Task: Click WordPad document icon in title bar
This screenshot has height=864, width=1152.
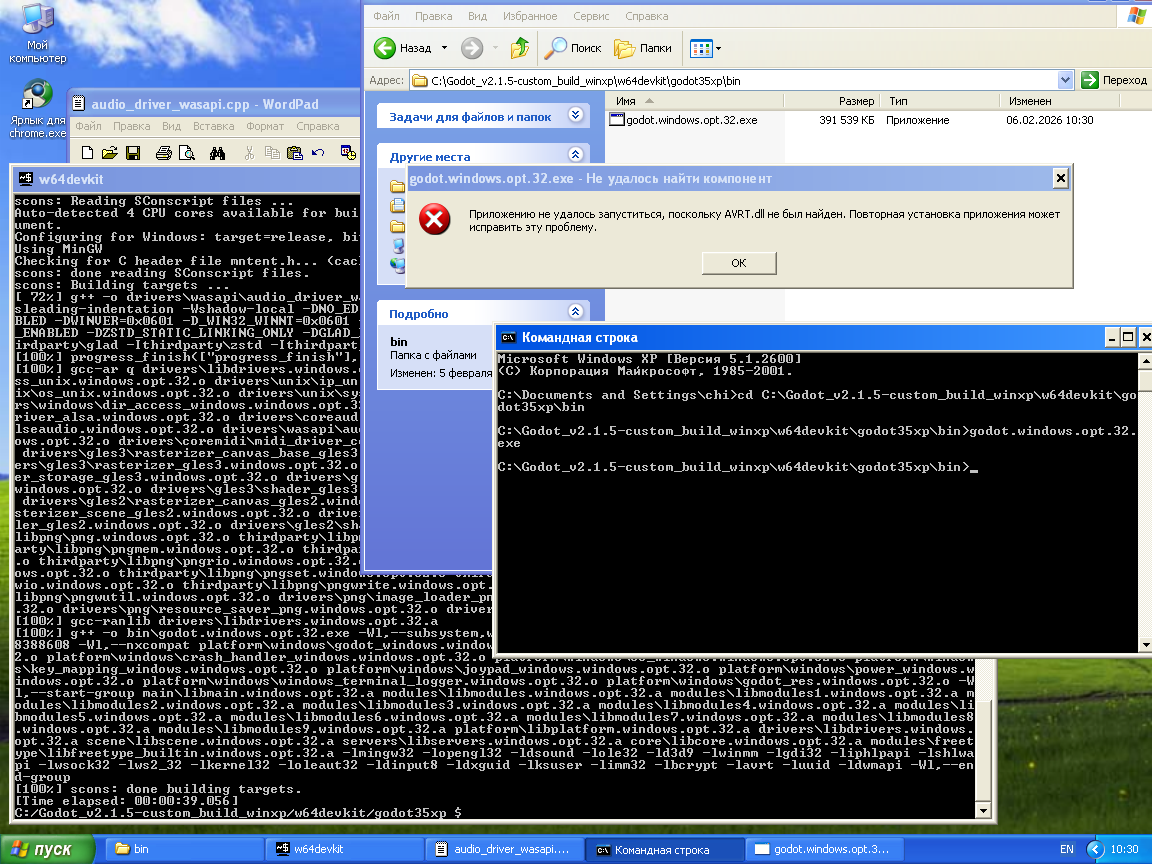Action: (x=78, y=104)
